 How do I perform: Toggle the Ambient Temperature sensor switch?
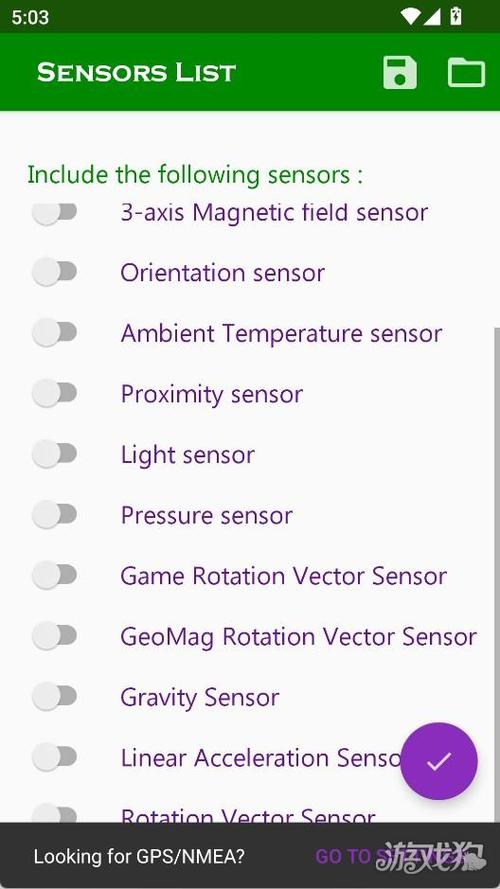pos(54,332)
